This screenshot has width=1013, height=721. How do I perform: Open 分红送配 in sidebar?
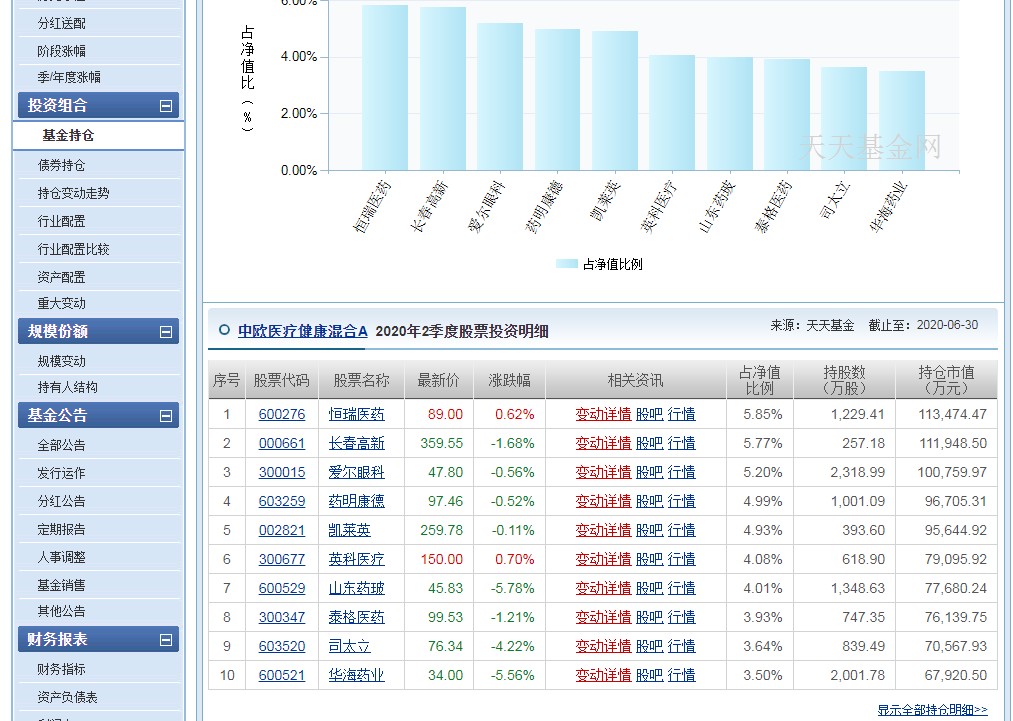point(61,23)
